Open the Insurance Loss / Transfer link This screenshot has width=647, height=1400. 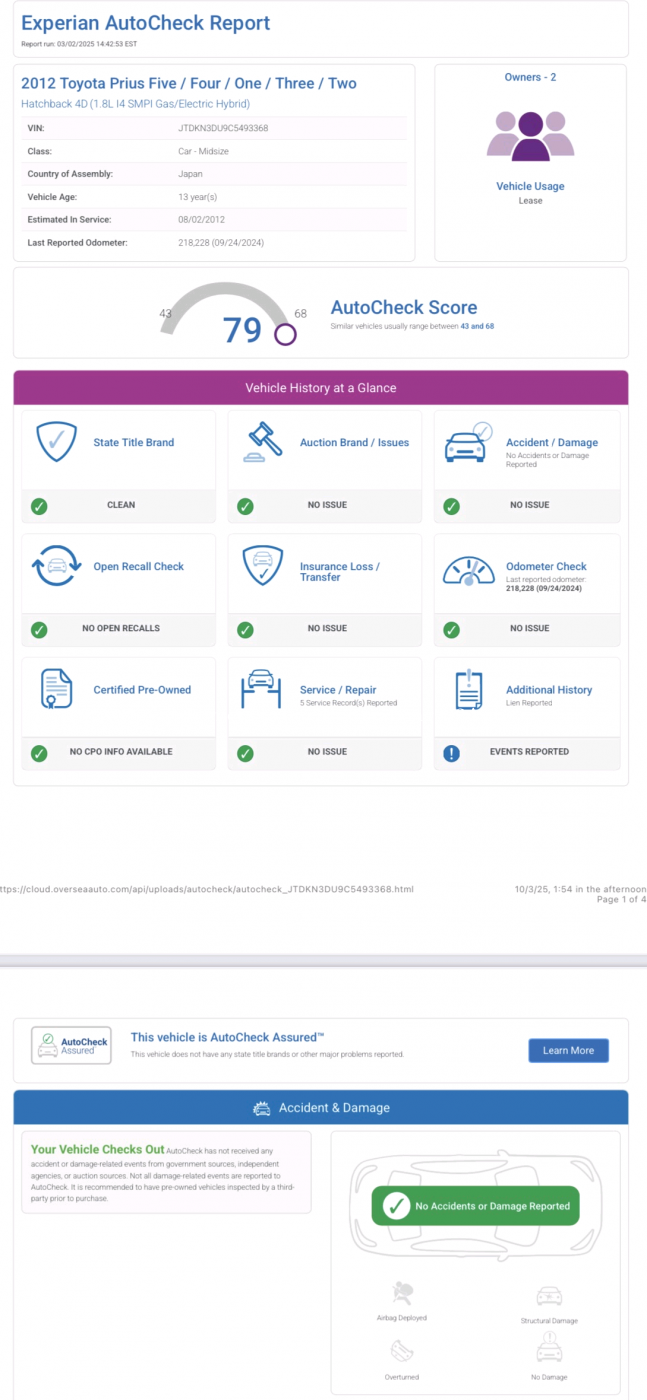tap(340, 572)
